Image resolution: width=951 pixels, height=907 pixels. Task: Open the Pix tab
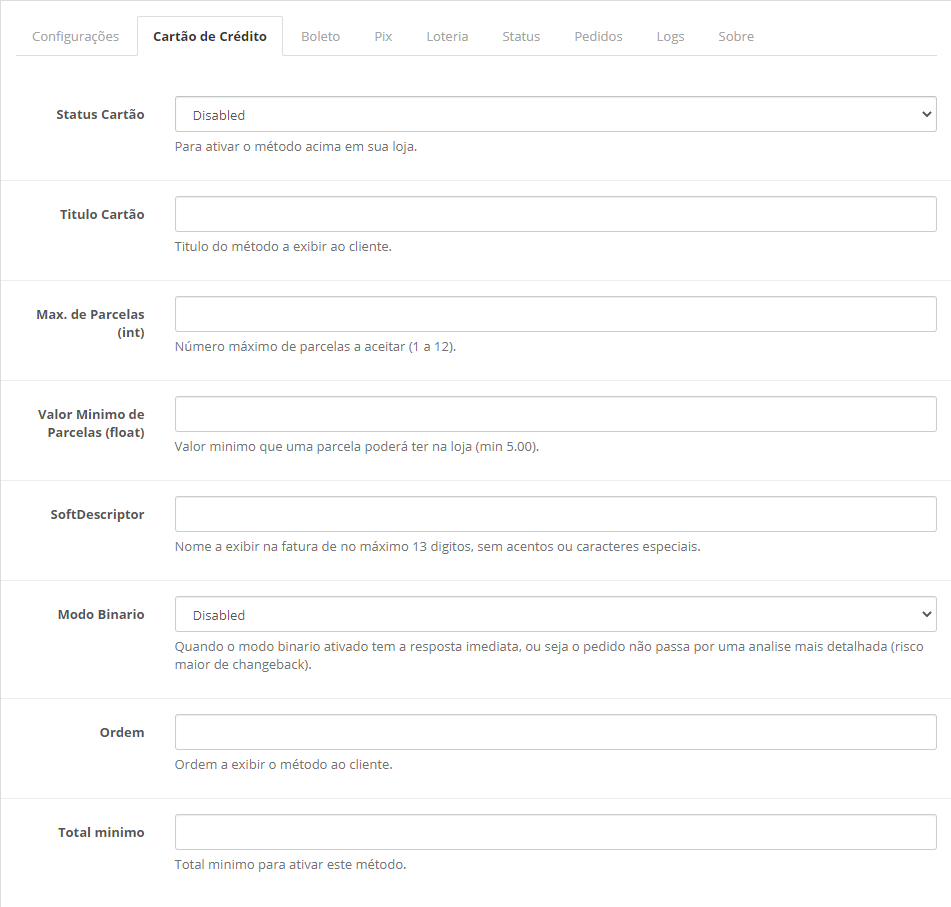coord(383,36)
